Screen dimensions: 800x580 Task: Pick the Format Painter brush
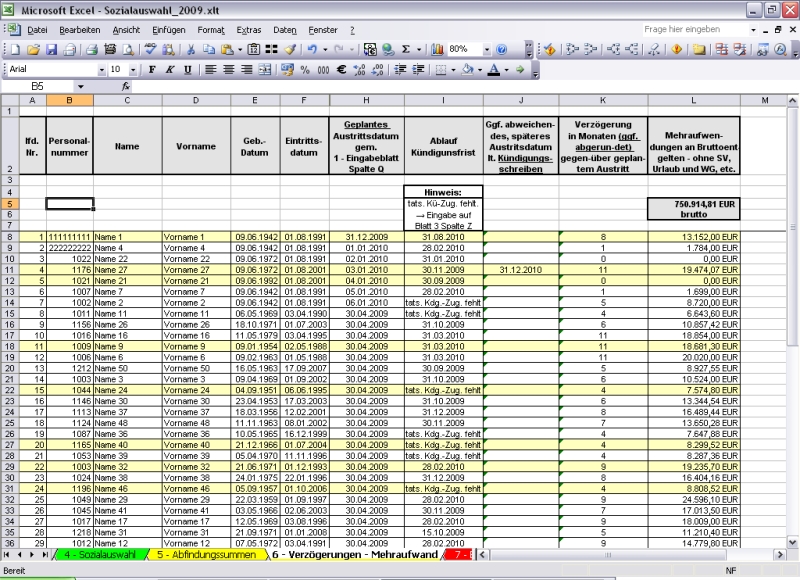click(290, 49)
